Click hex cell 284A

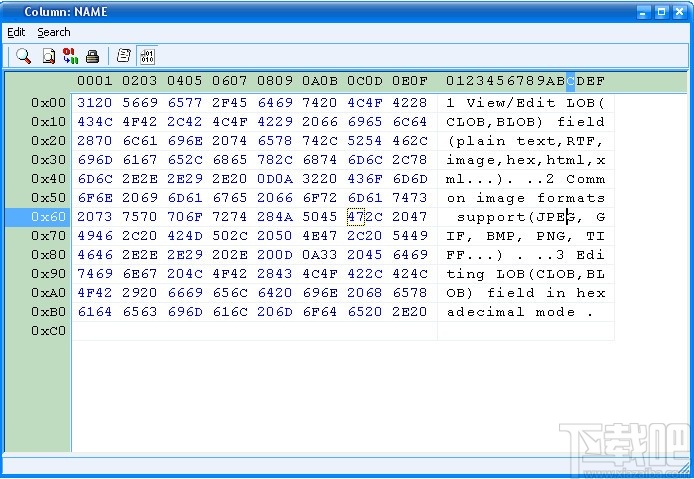coord(274,217)
